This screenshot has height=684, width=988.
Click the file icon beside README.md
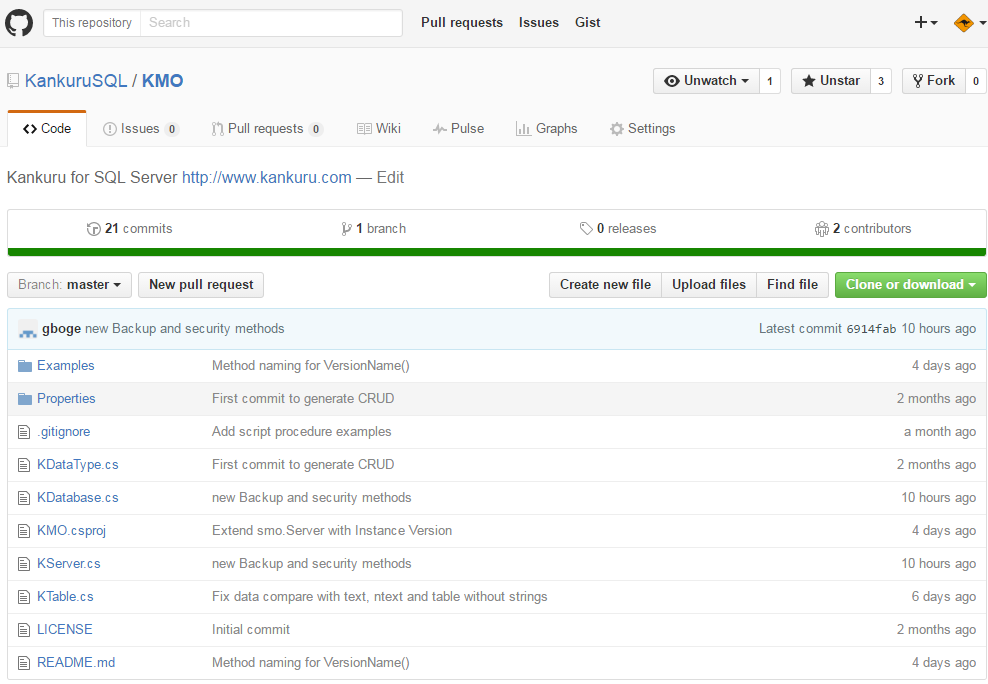click(x=24, y=663)
